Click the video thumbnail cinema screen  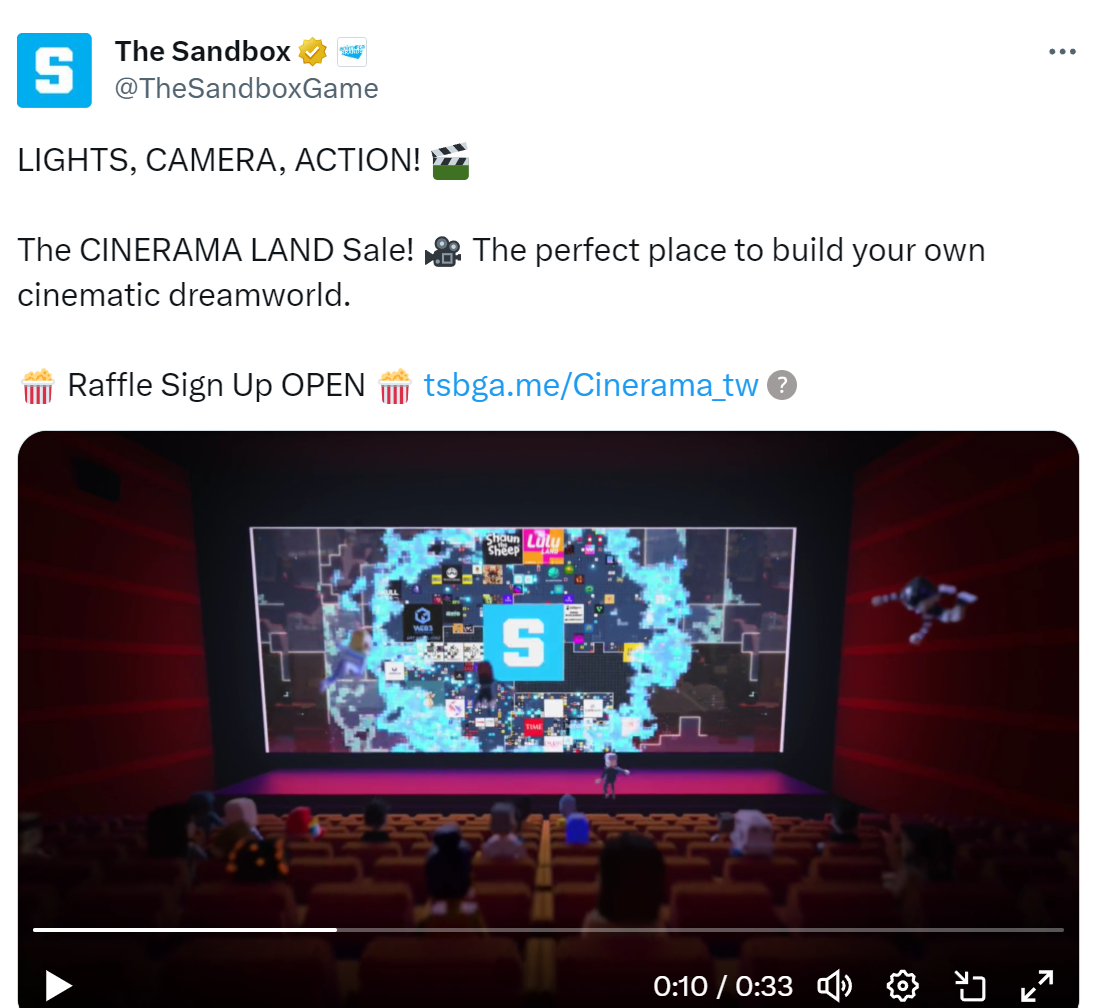pyautogui.click(x=523, y=639)
